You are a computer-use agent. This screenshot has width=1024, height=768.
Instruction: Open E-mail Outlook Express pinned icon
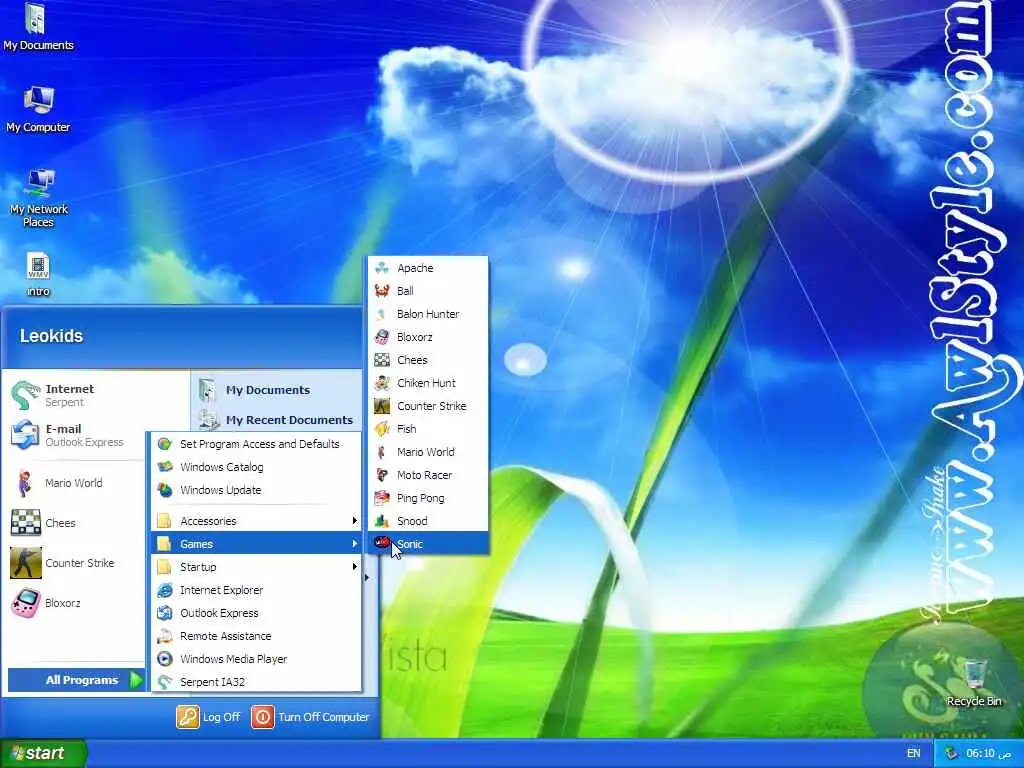[25, 435]
